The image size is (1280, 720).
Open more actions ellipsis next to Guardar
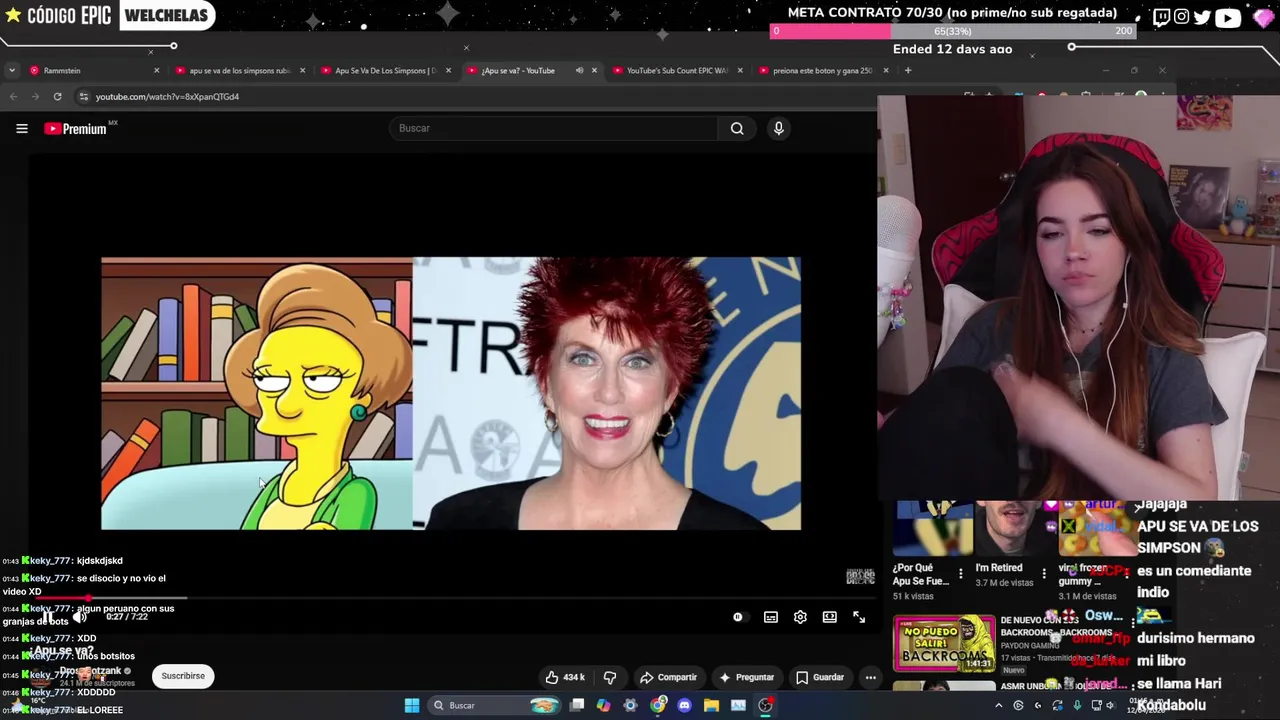pos(870,677)
